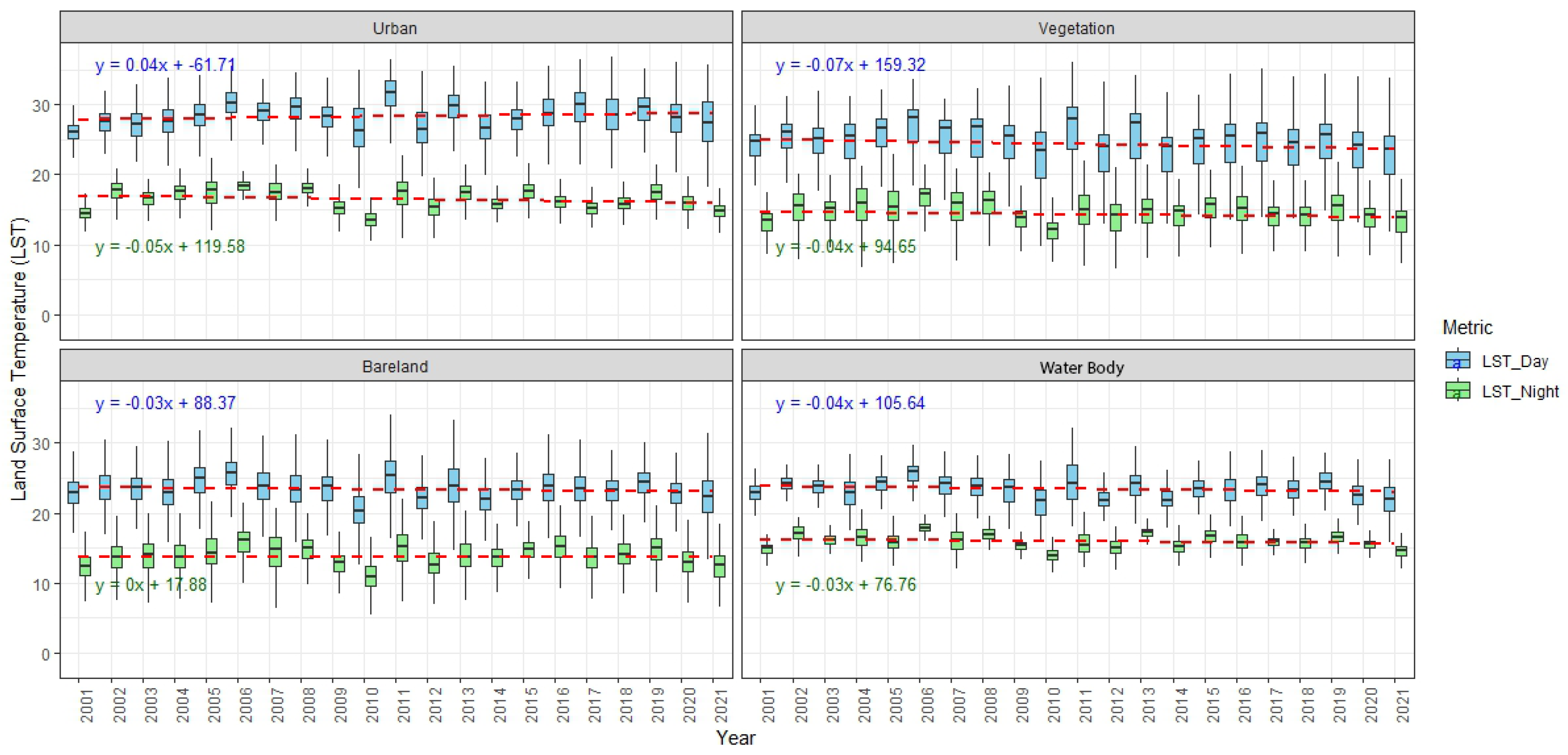Click the LST_Night legend label
The image size is (1568, 755).
pyautogui.click(x=1520, y=391)
